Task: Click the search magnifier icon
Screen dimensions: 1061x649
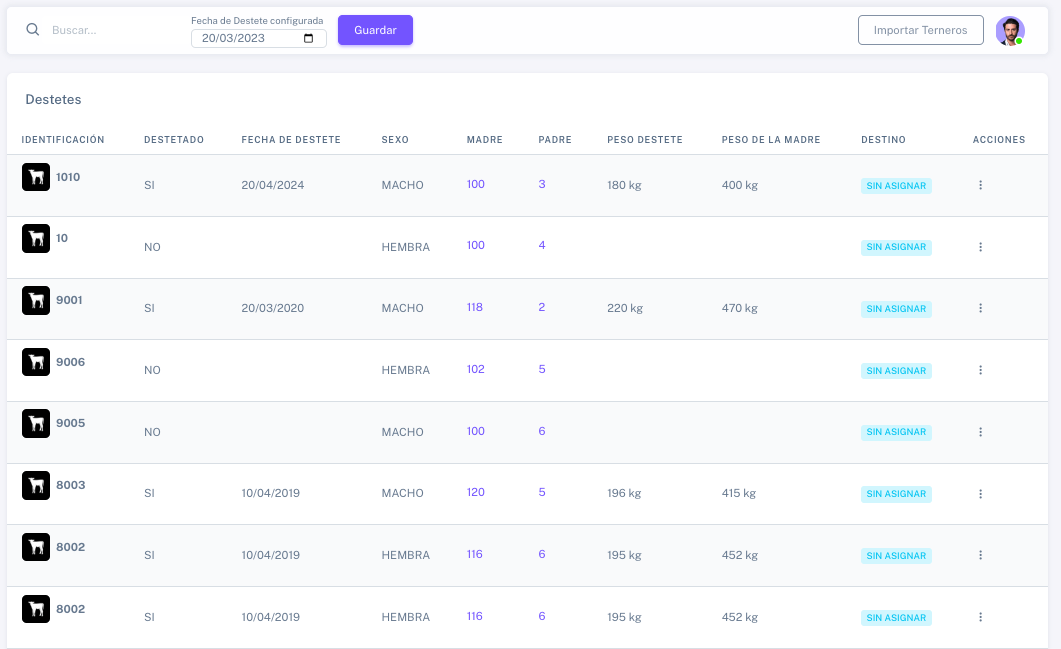Action: pyautogui.click(x=32, y=30)
